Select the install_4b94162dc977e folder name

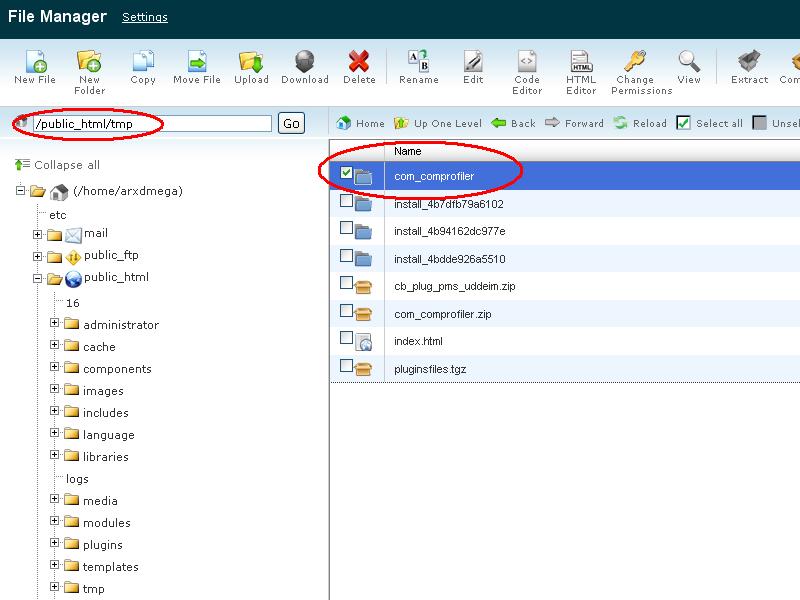[x=449, y=231]
